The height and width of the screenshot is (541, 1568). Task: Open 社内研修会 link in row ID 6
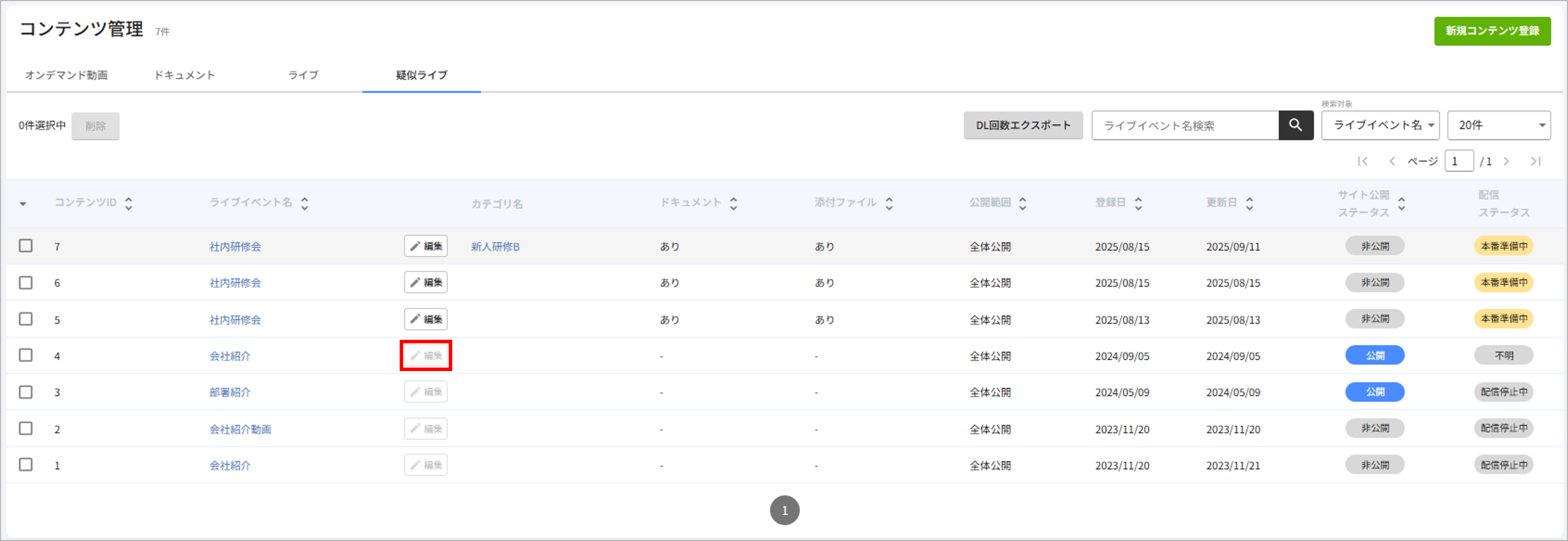(x=236, y=283)
